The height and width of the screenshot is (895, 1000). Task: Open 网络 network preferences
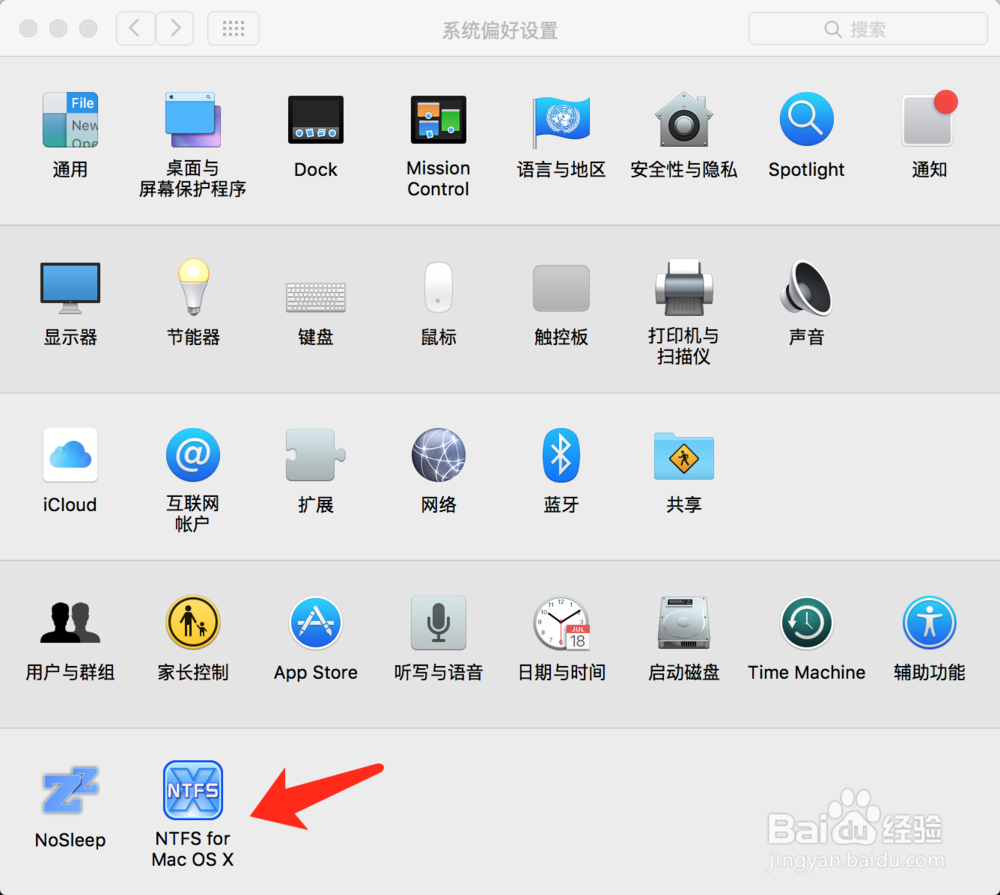(438, 455)
